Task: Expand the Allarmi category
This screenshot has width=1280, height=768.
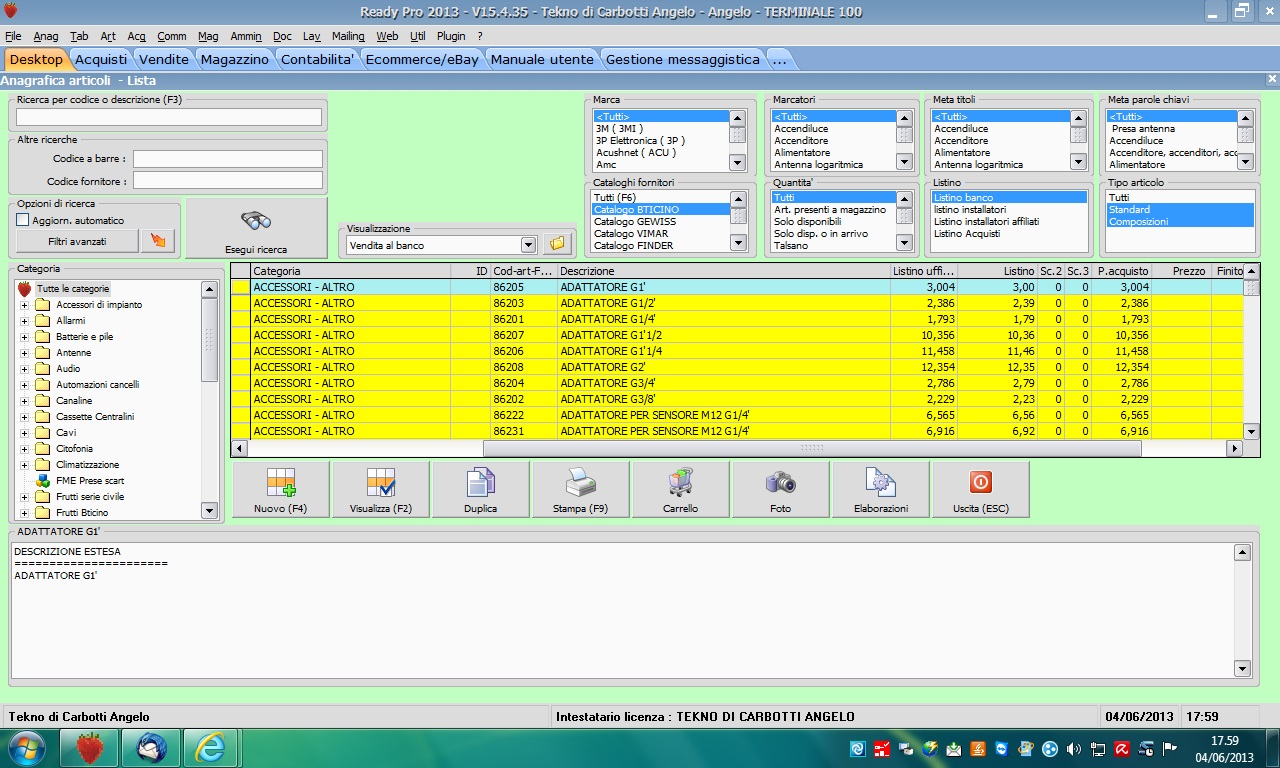Action: point(25,321)
